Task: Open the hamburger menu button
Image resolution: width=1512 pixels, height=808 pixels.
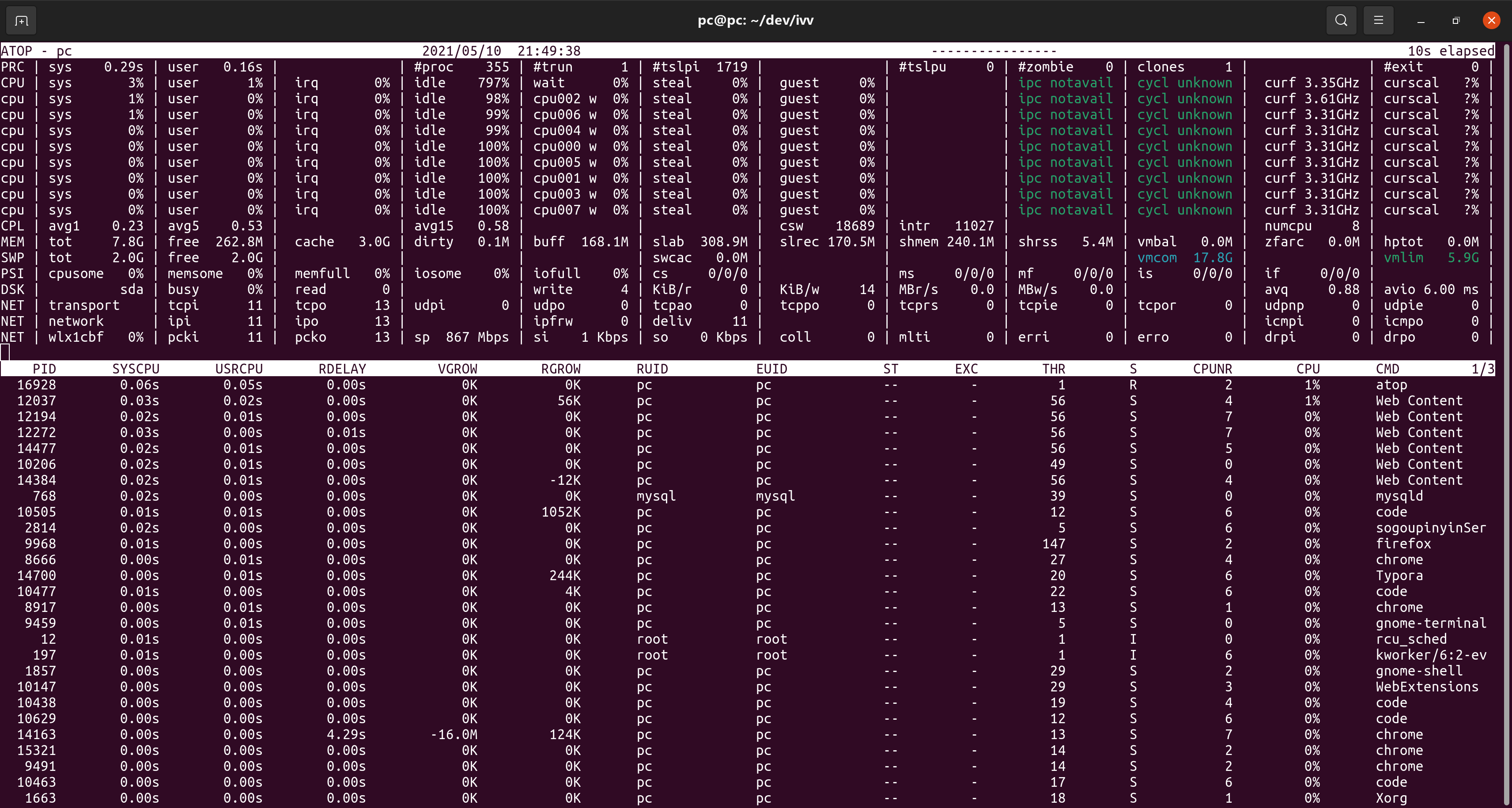Action: click(x=1379, y=21)
